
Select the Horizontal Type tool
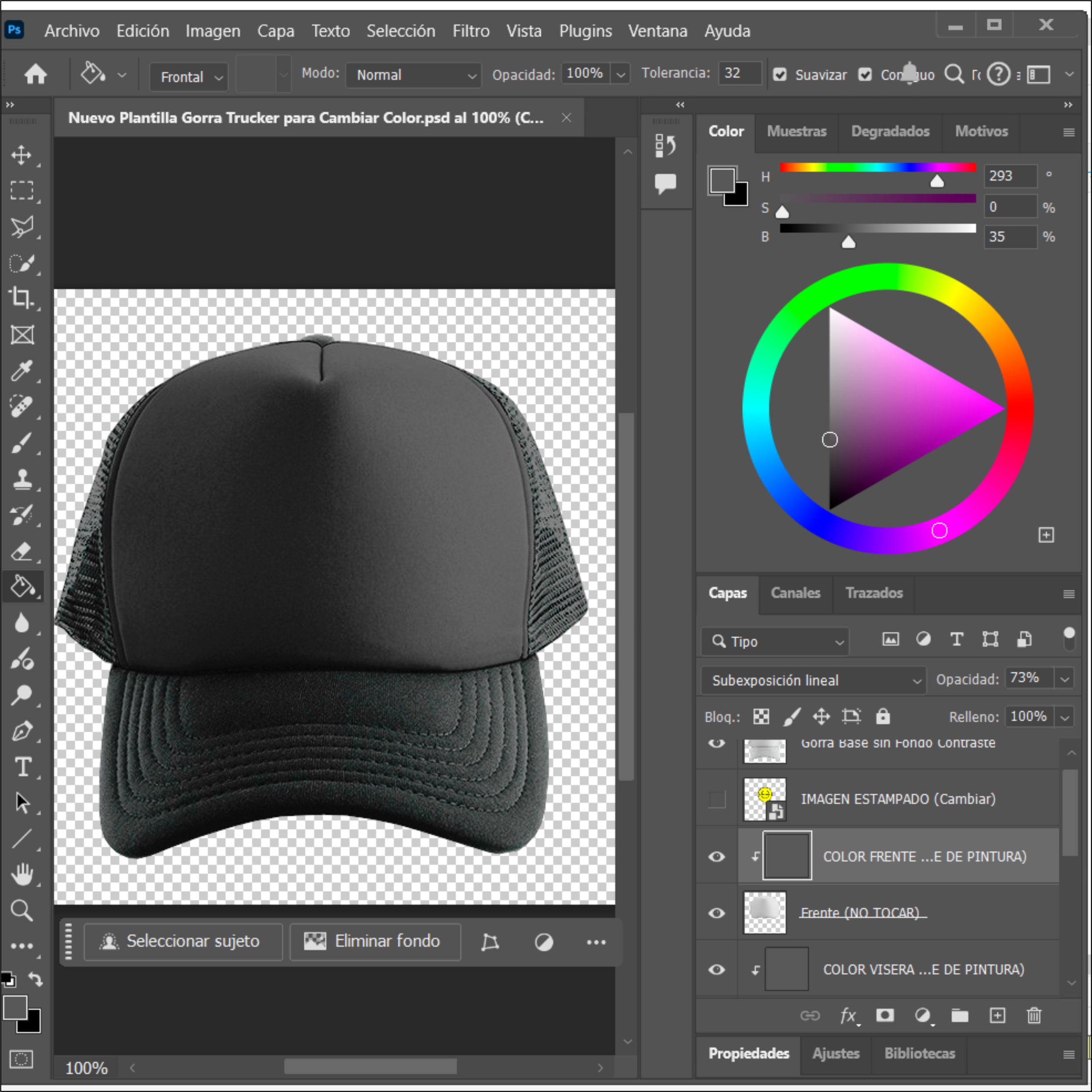[x=23, y=767]
